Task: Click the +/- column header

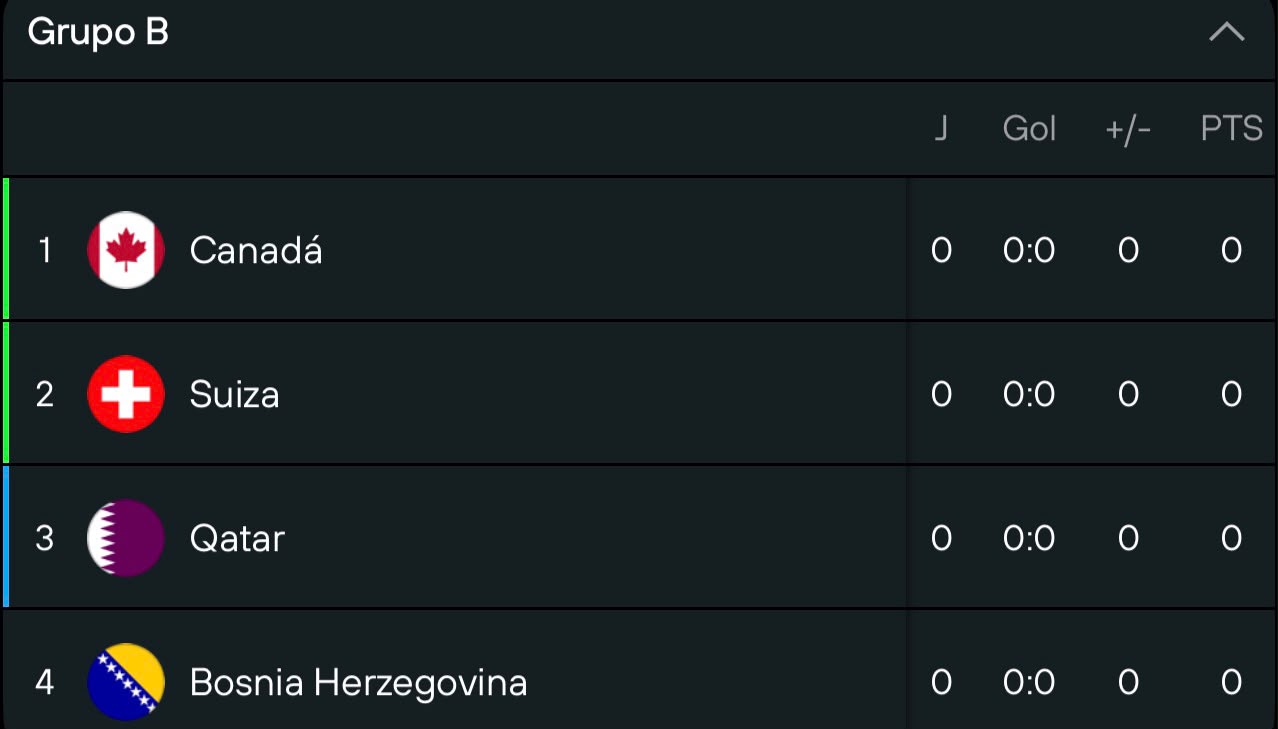Action: click(x=1128, y=130)
